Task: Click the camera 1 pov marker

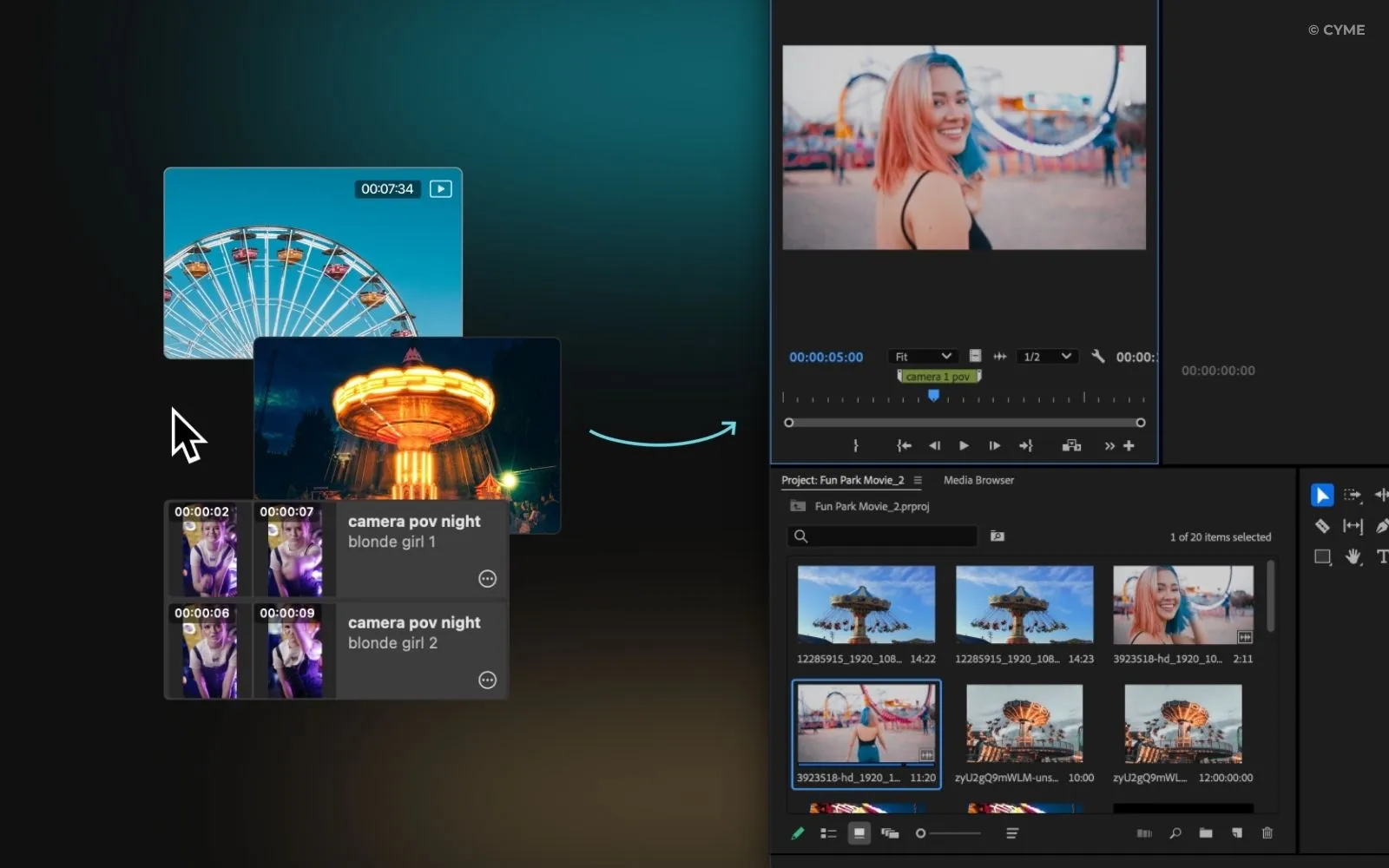Action: tap(938, 377)
